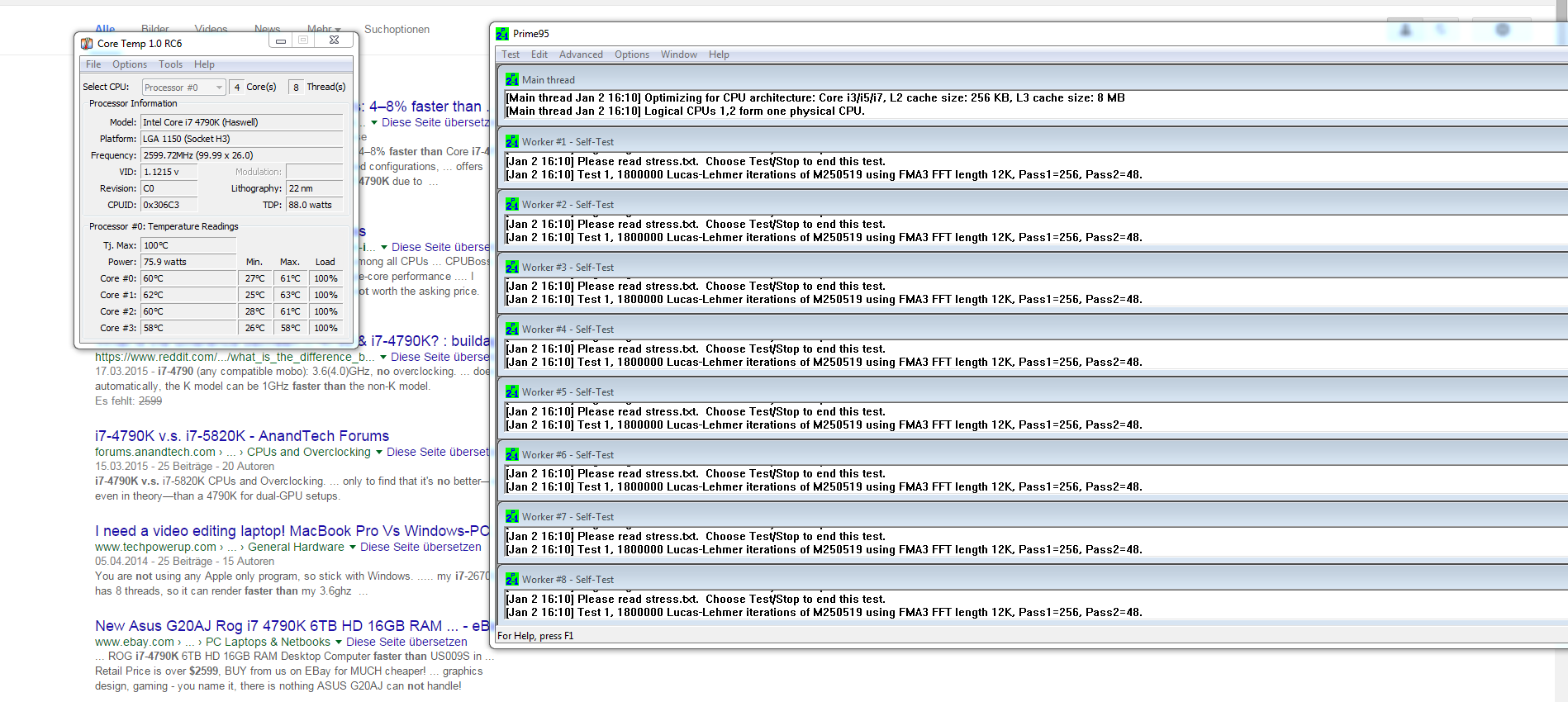
Task: Expand the techpowerup result options arrow
Action: click(x=353, y=548)
